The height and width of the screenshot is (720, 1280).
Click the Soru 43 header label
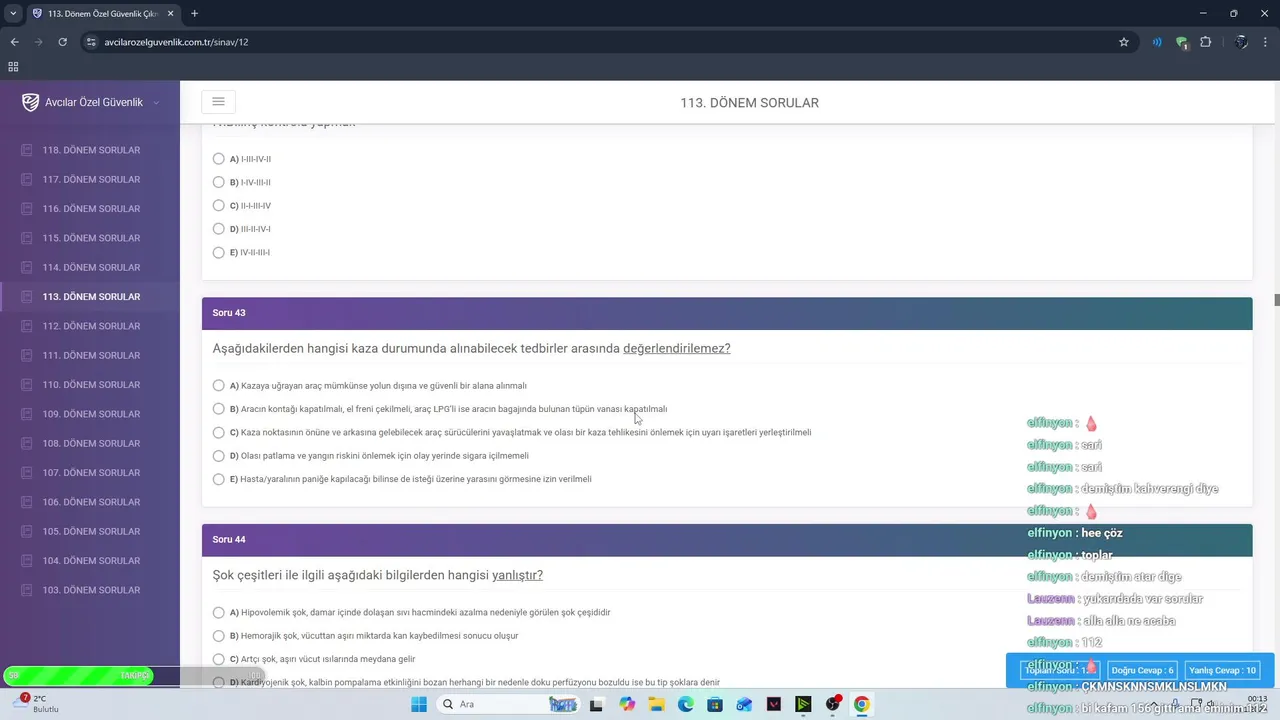[229, 313]
